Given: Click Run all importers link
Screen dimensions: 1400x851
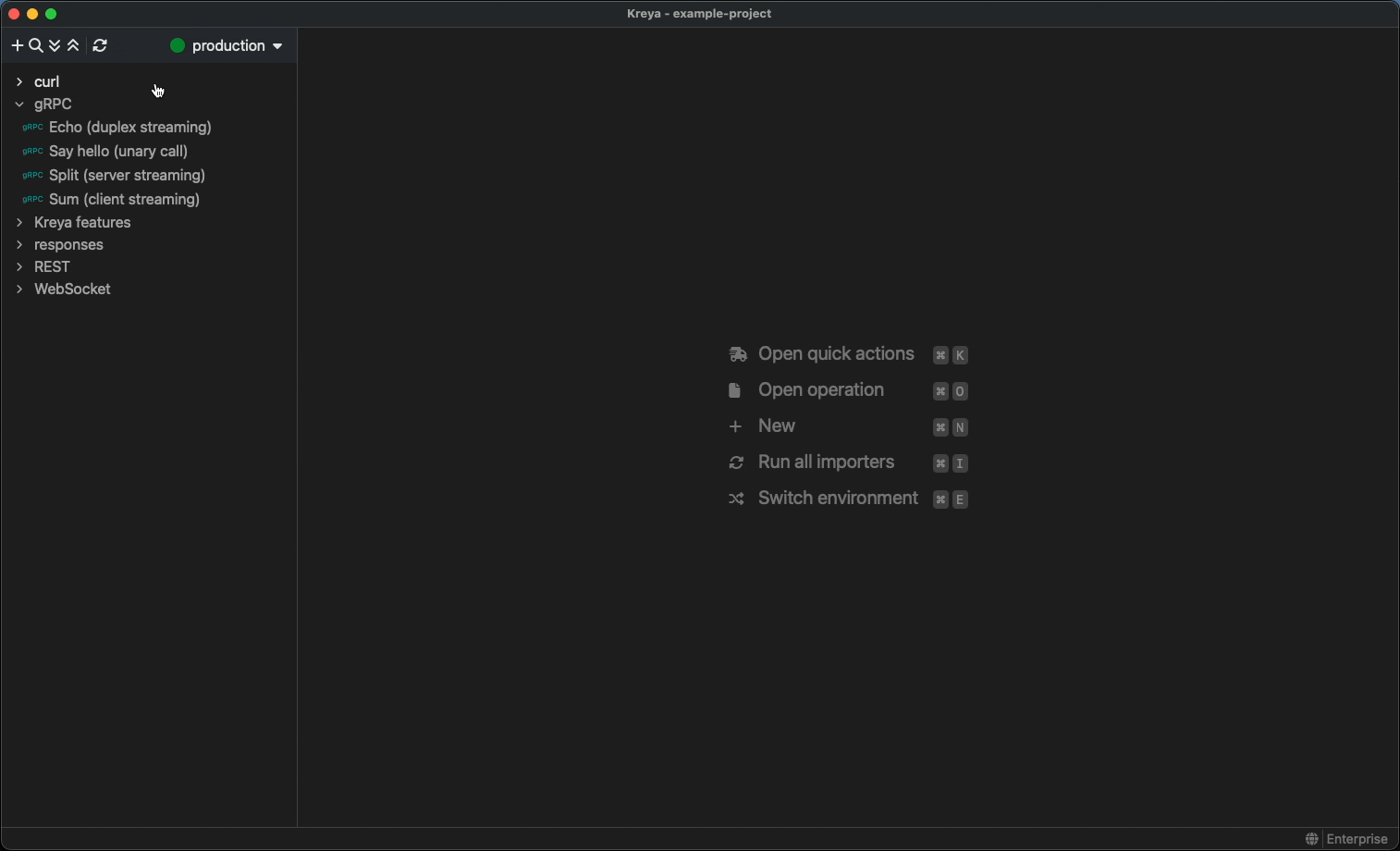Looking at the screenshot, I should tap(826, 462).
